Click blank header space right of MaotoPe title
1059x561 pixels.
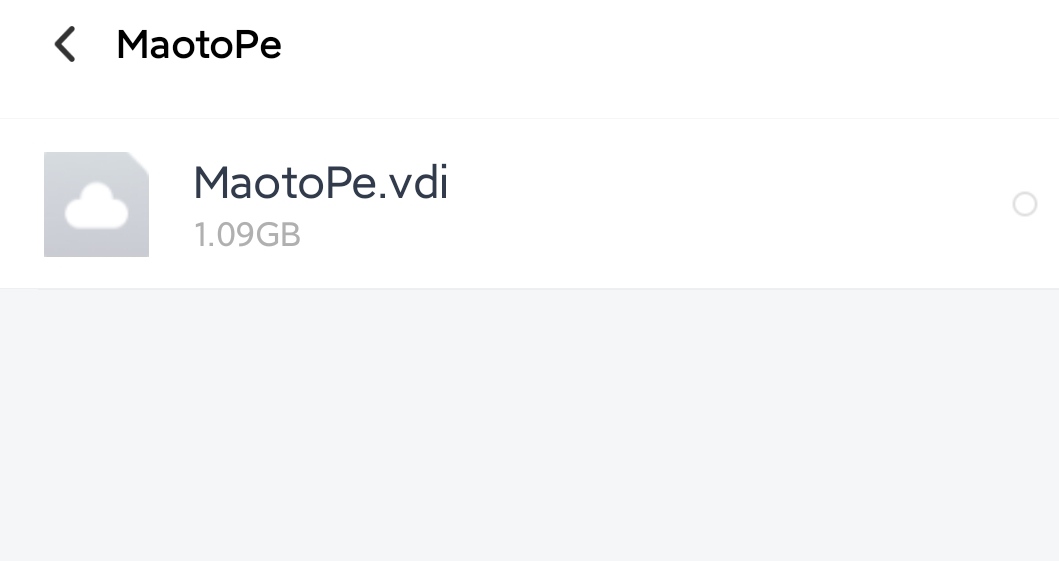pyautogui.click(x=669, y=45)
